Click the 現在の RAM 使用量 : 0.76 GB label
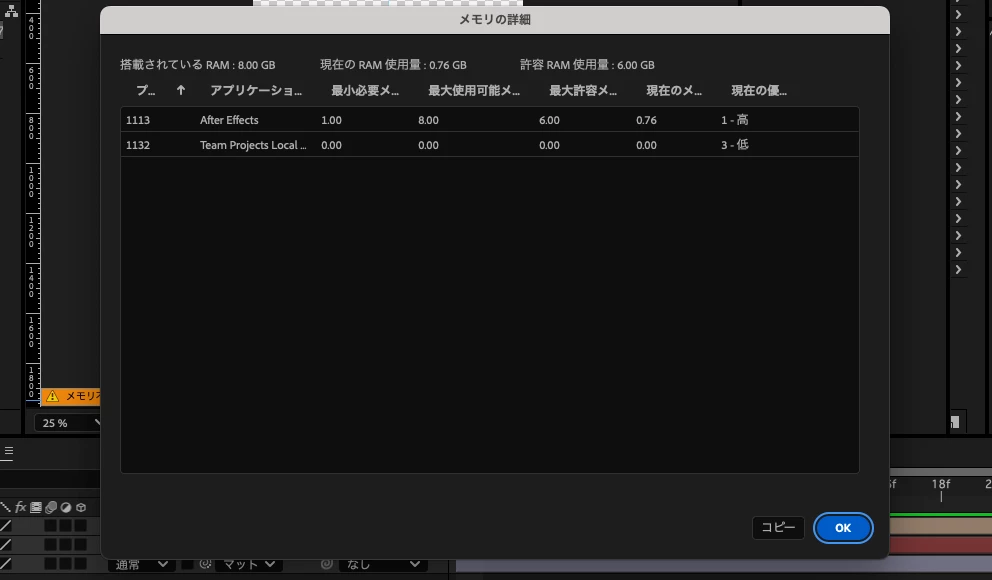 pos(393,65)
